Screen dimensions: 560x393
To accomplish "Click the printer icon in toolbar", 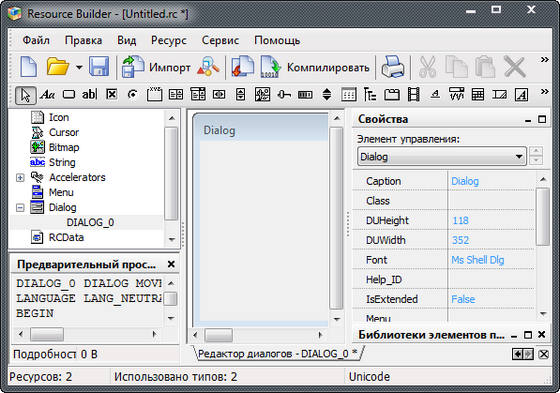I will point(393,67).
